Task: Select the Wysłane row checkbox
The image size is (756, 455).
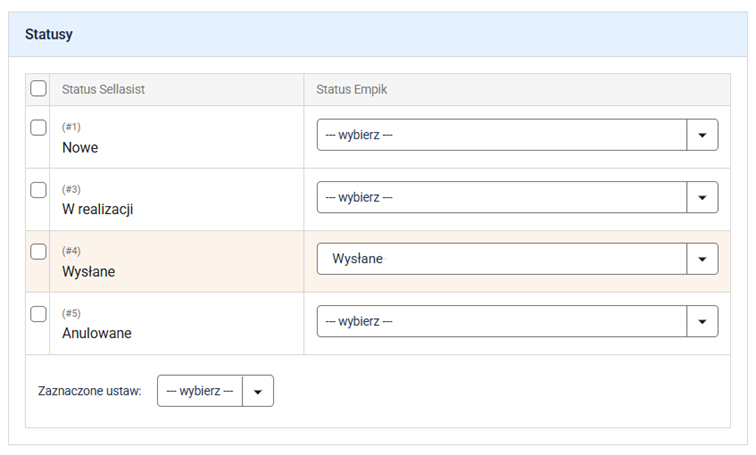Action: click(x=38, y=252)
